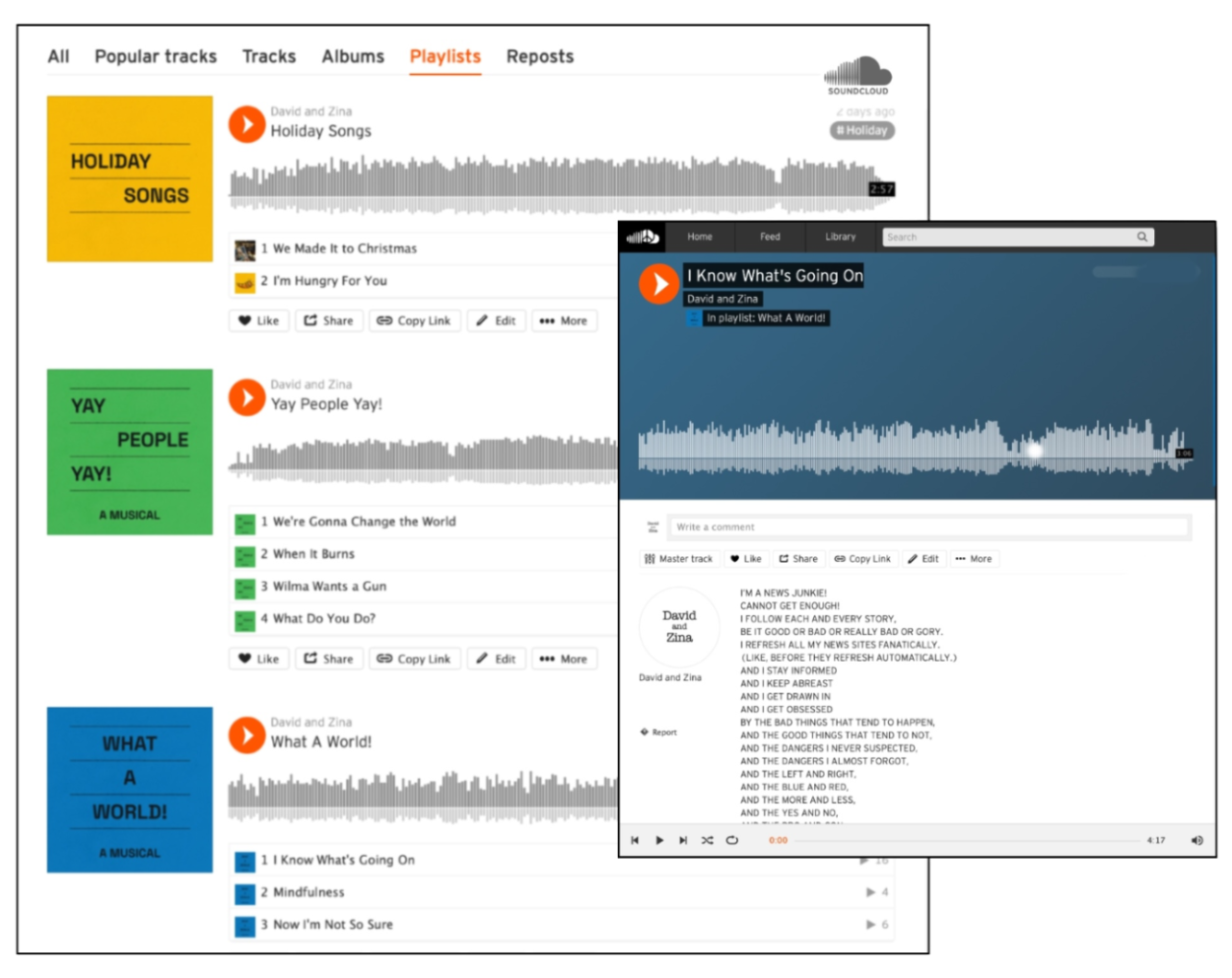Click the search magnifying glass icon
Screen dimensions: 1232x978
(x=1141, y=237)
